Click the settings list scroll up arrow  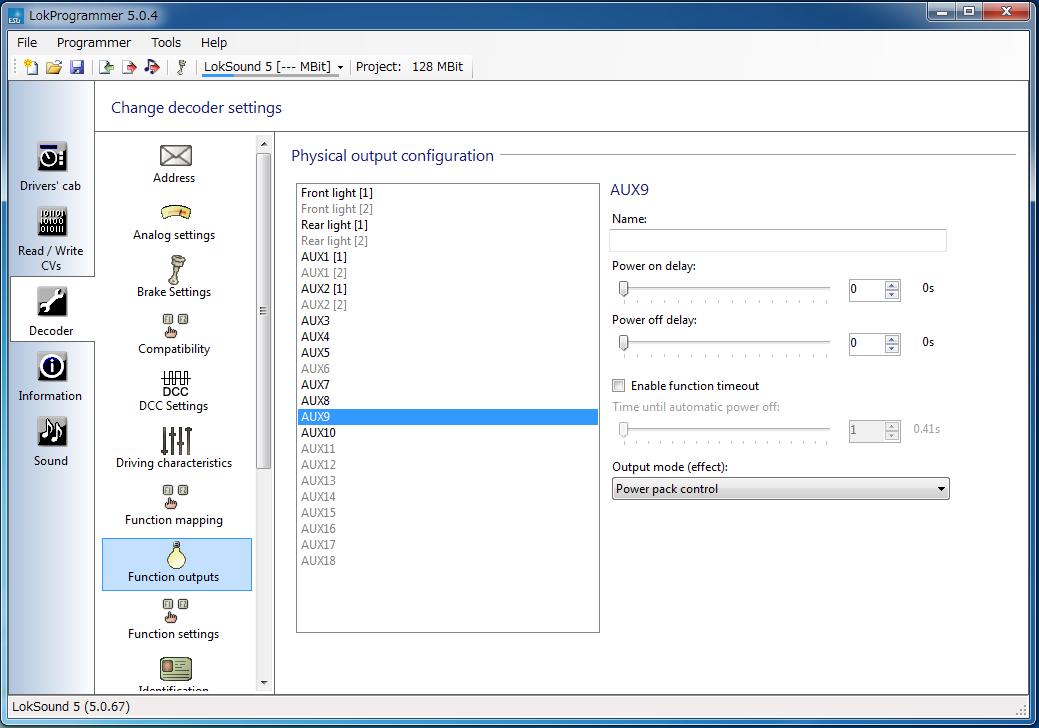264,144
